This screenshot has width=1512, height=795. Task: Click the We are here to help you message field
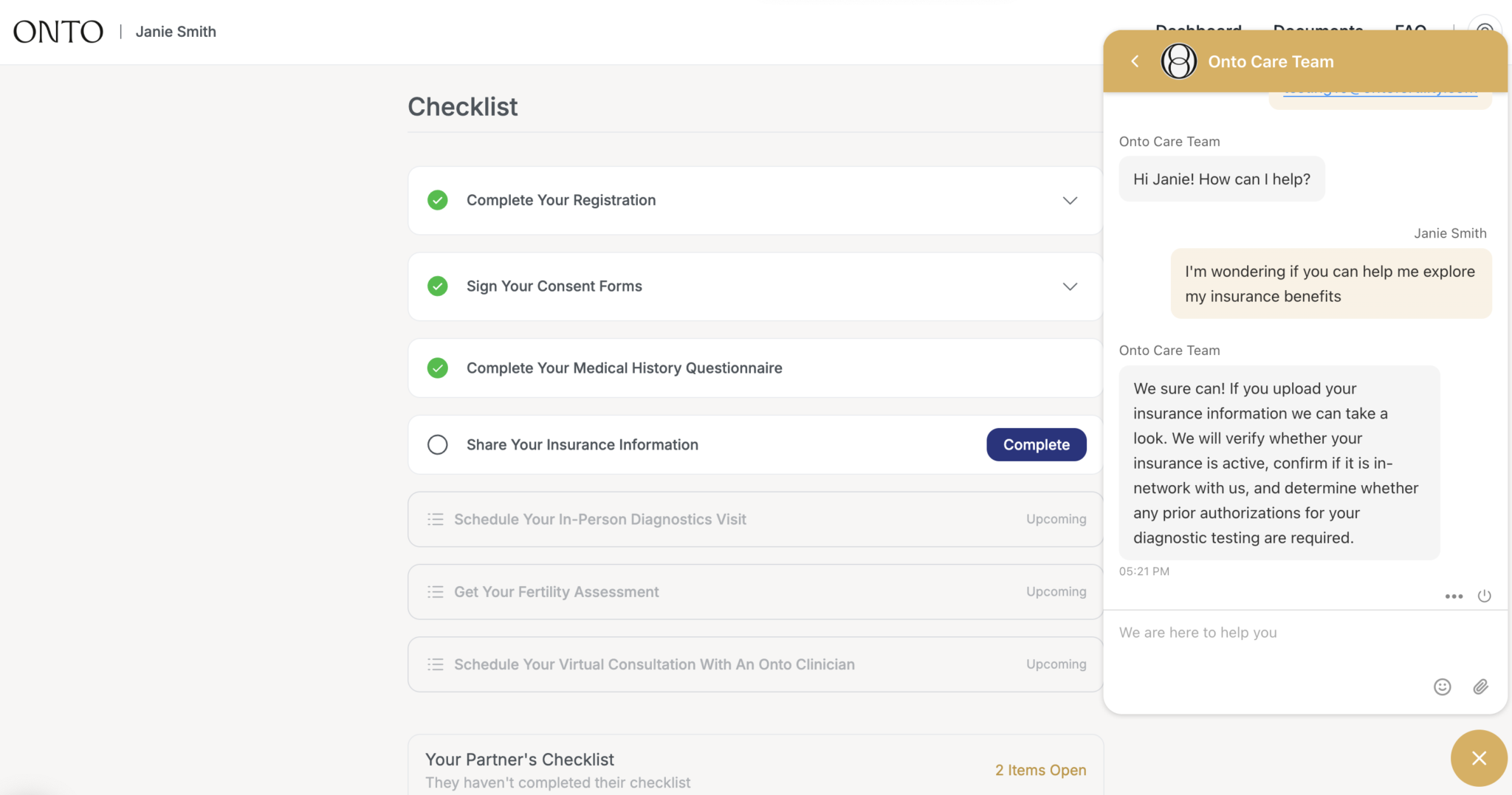1255,633
